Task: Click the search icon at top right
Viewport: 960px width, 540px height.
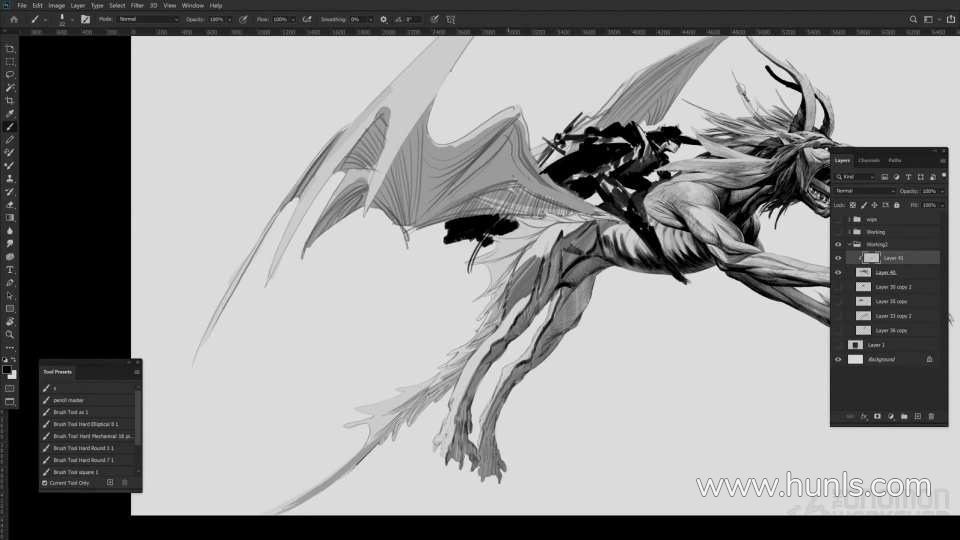Action: (913, 19)
